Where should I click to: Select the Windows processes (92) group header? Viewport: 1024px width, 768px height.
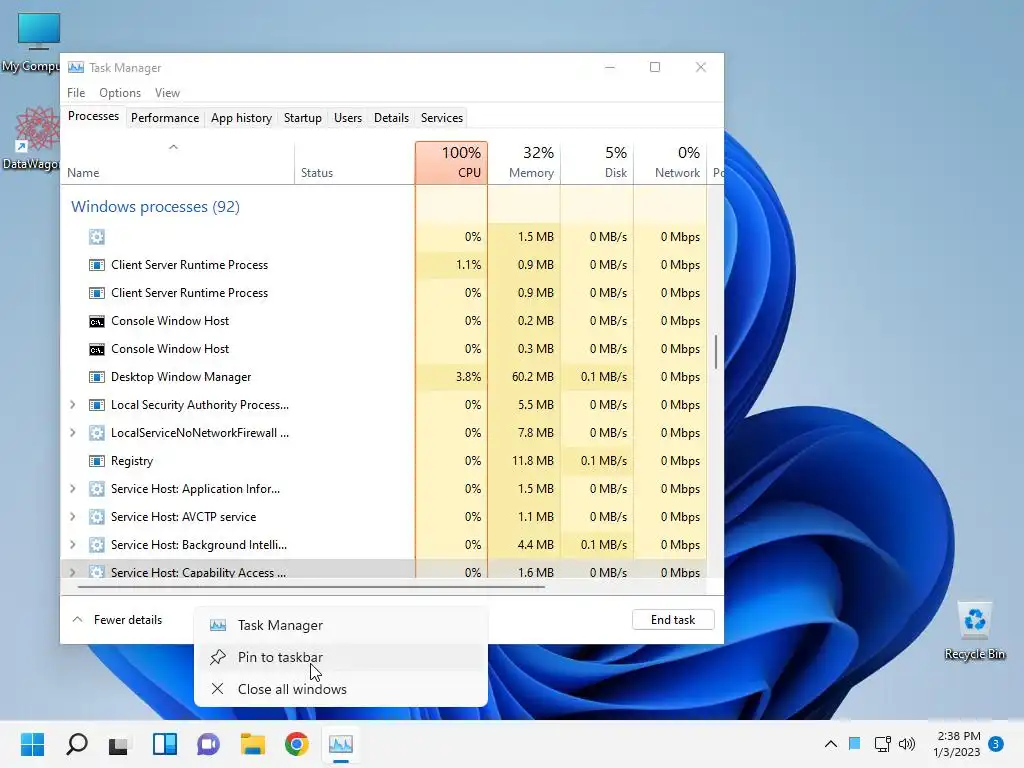click(155, 206)
